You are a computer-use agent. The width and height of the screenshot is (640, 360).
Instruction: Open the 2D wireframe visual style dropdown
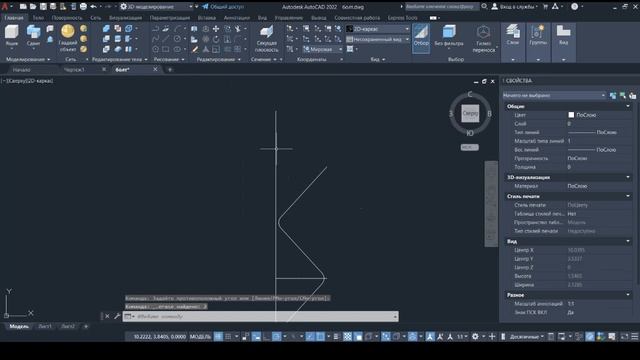coord(378,29)
